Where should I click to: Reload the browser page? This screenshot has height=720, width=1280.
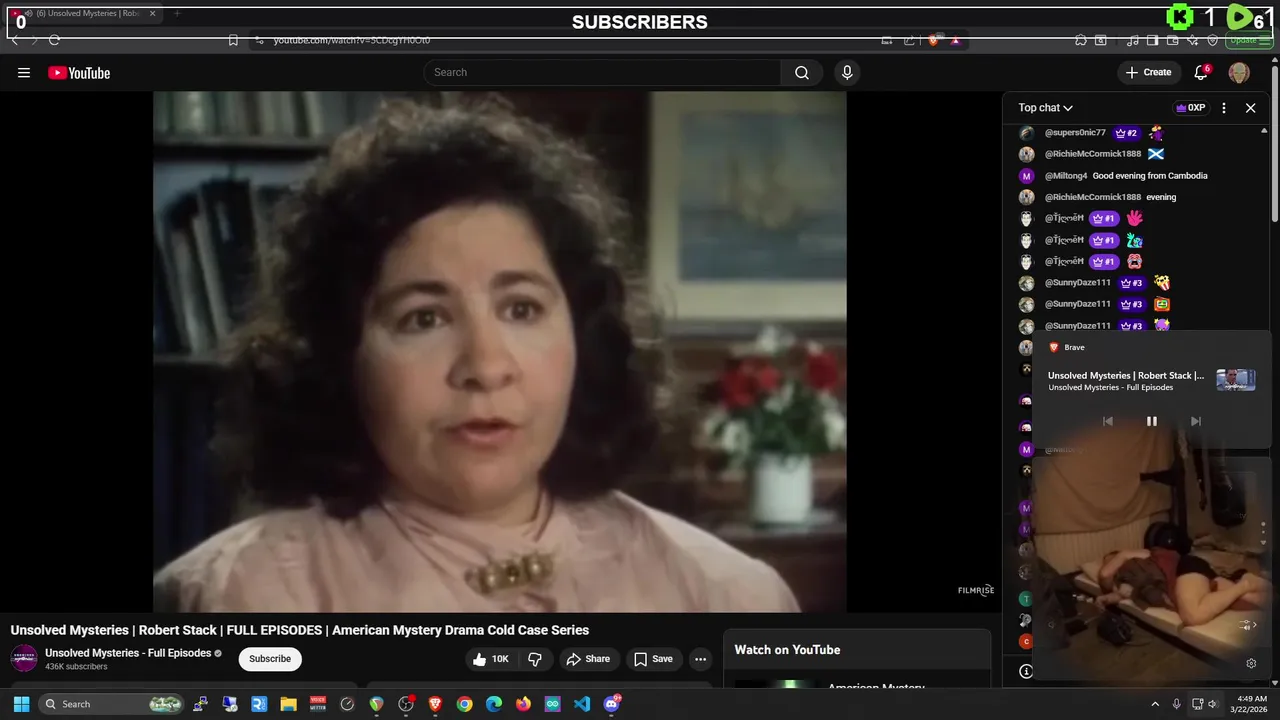tap(54, 40)
